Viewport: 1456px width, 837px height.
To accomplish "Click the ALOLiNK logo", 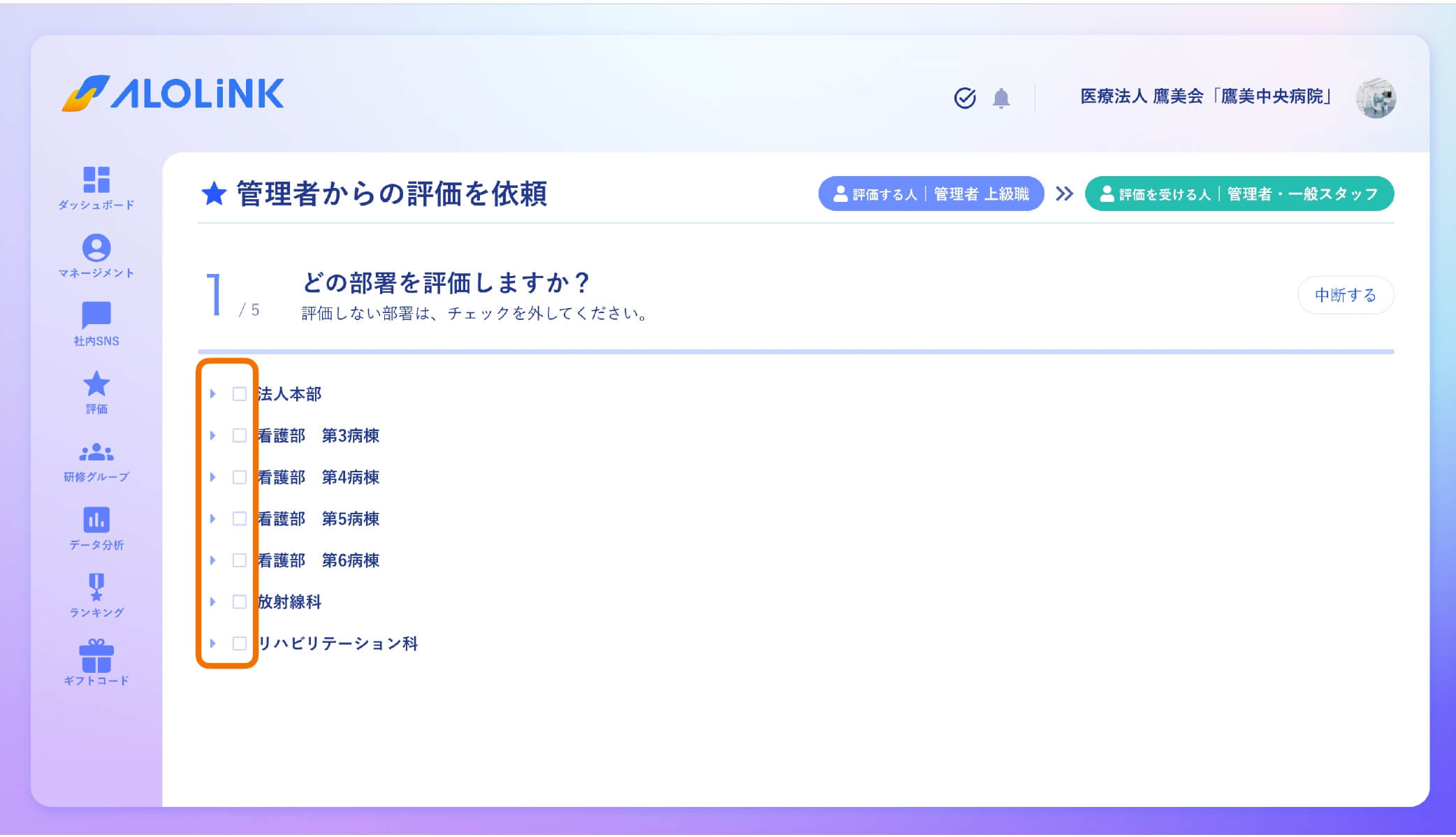I will pos(173,95).
